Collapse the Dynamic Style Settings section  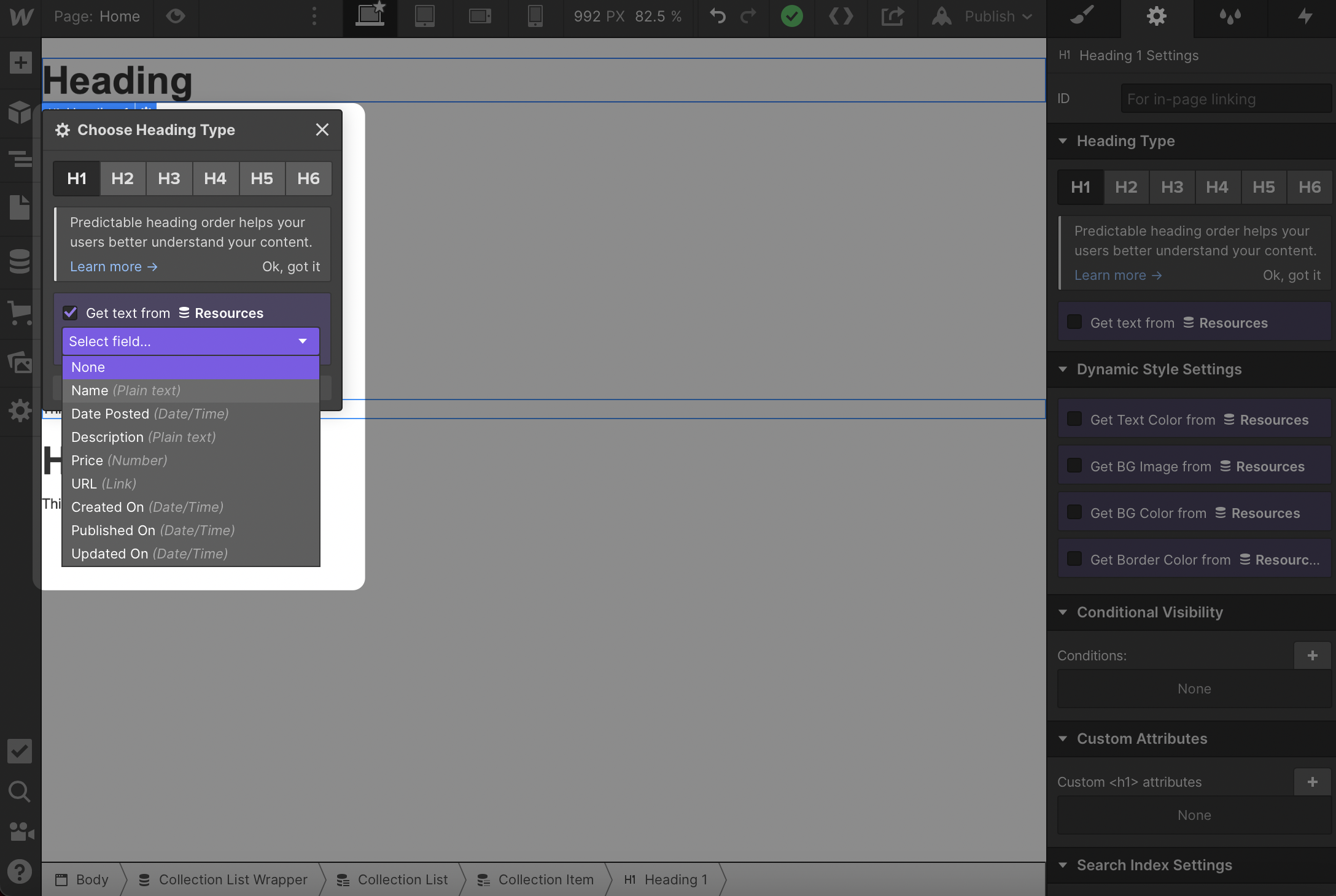point(1063,369)
